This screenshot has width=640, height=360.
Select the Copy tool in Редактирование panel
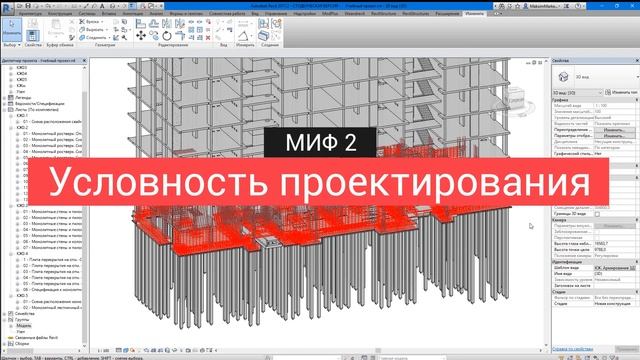(154, 36)
